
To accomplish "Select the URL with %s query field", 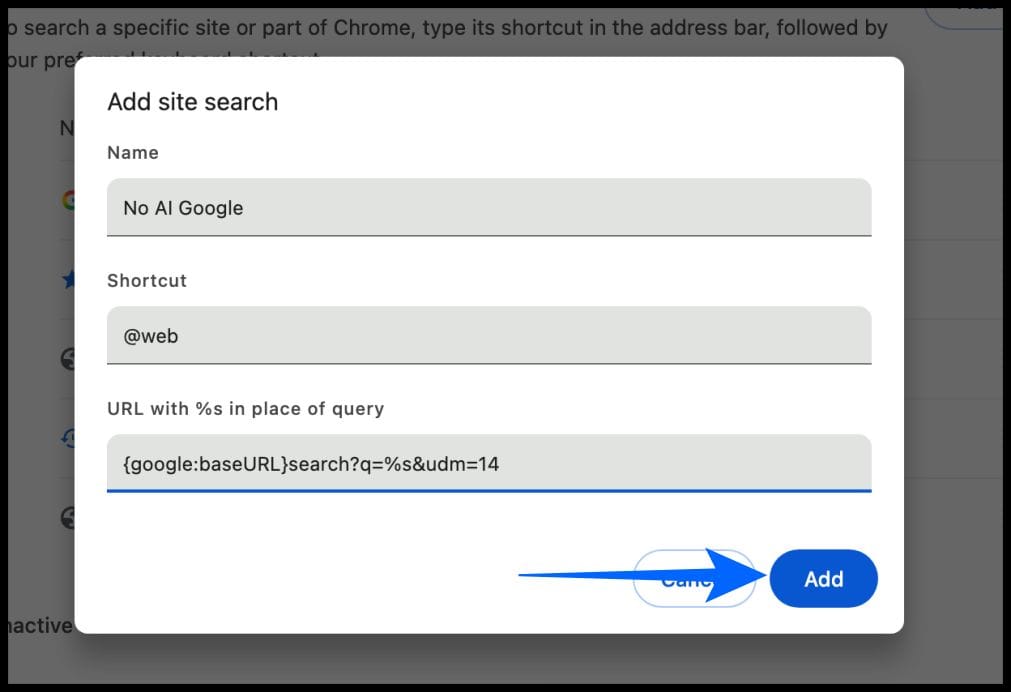I will point(488,464).
